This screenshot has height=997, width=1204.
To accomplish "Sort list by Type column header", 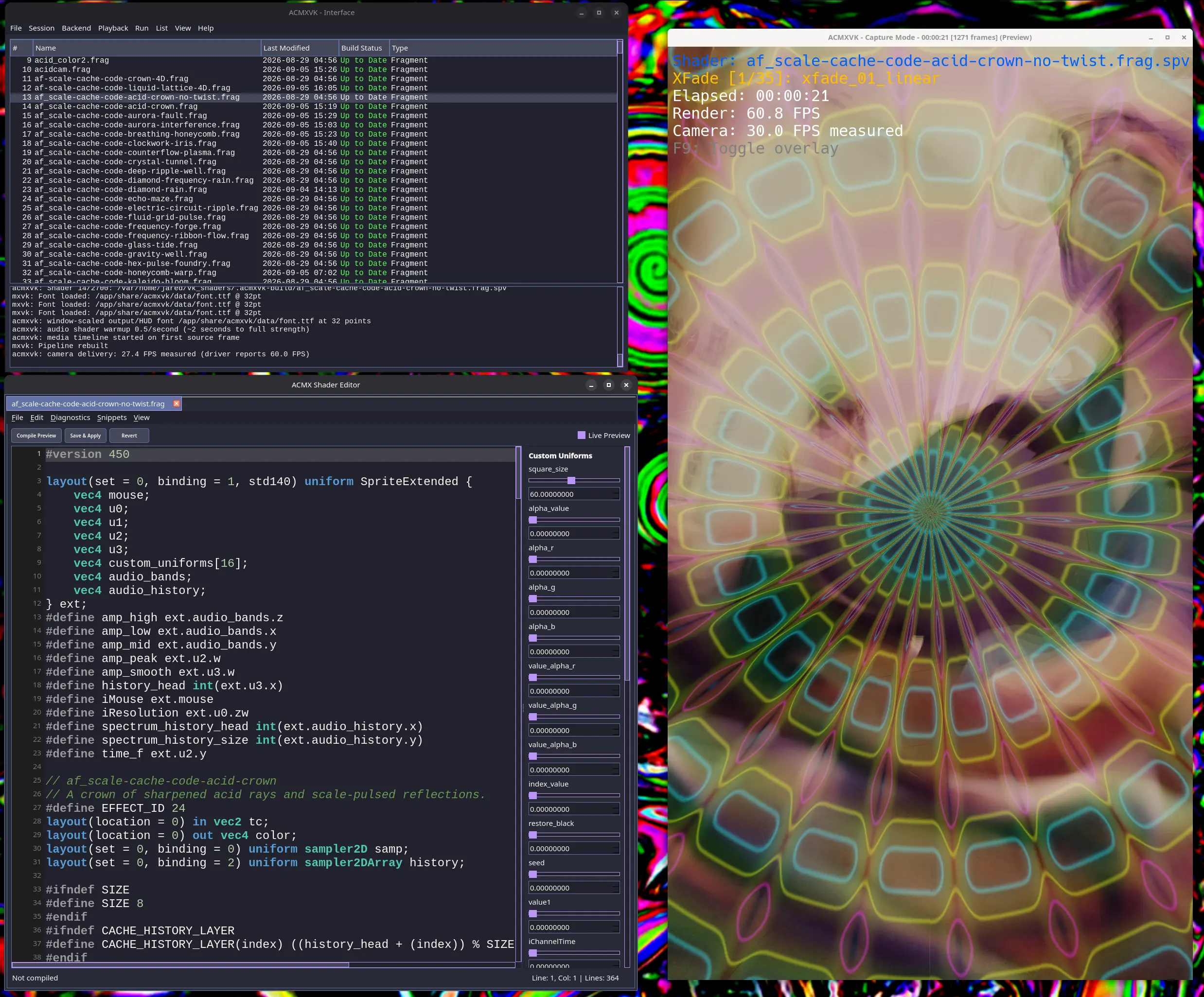I will tap(503, 48).
